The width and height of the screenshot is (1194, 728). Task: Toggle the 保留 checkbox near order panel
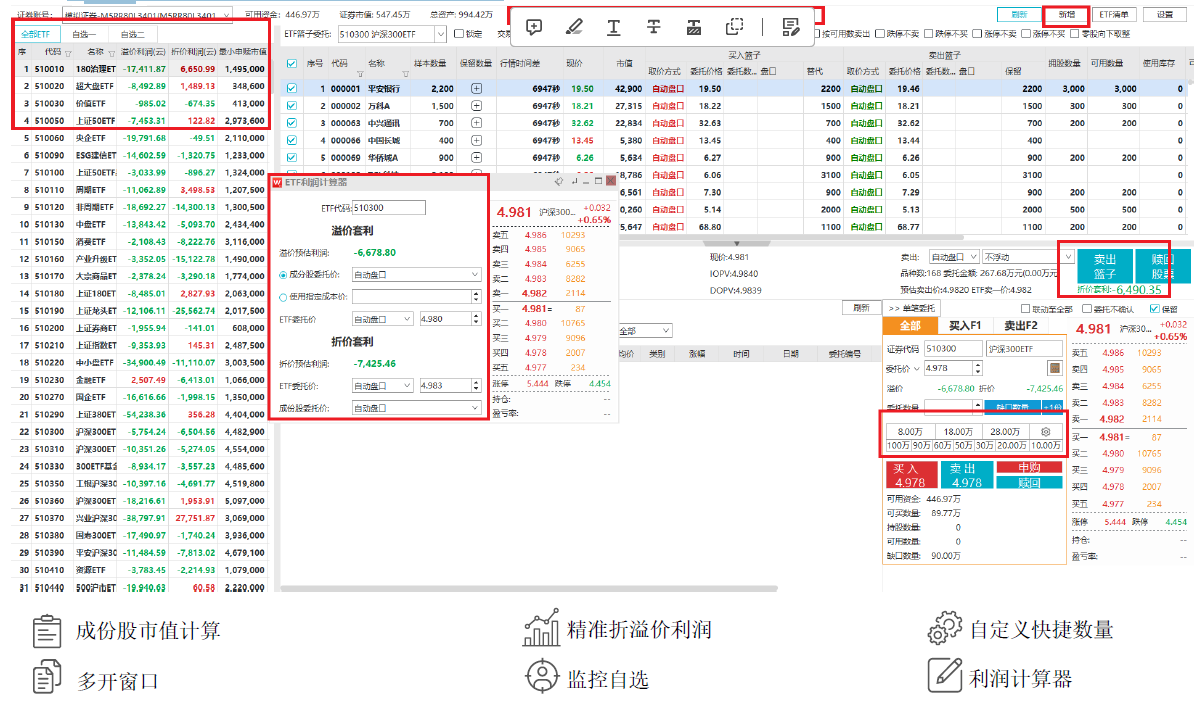1154,308
